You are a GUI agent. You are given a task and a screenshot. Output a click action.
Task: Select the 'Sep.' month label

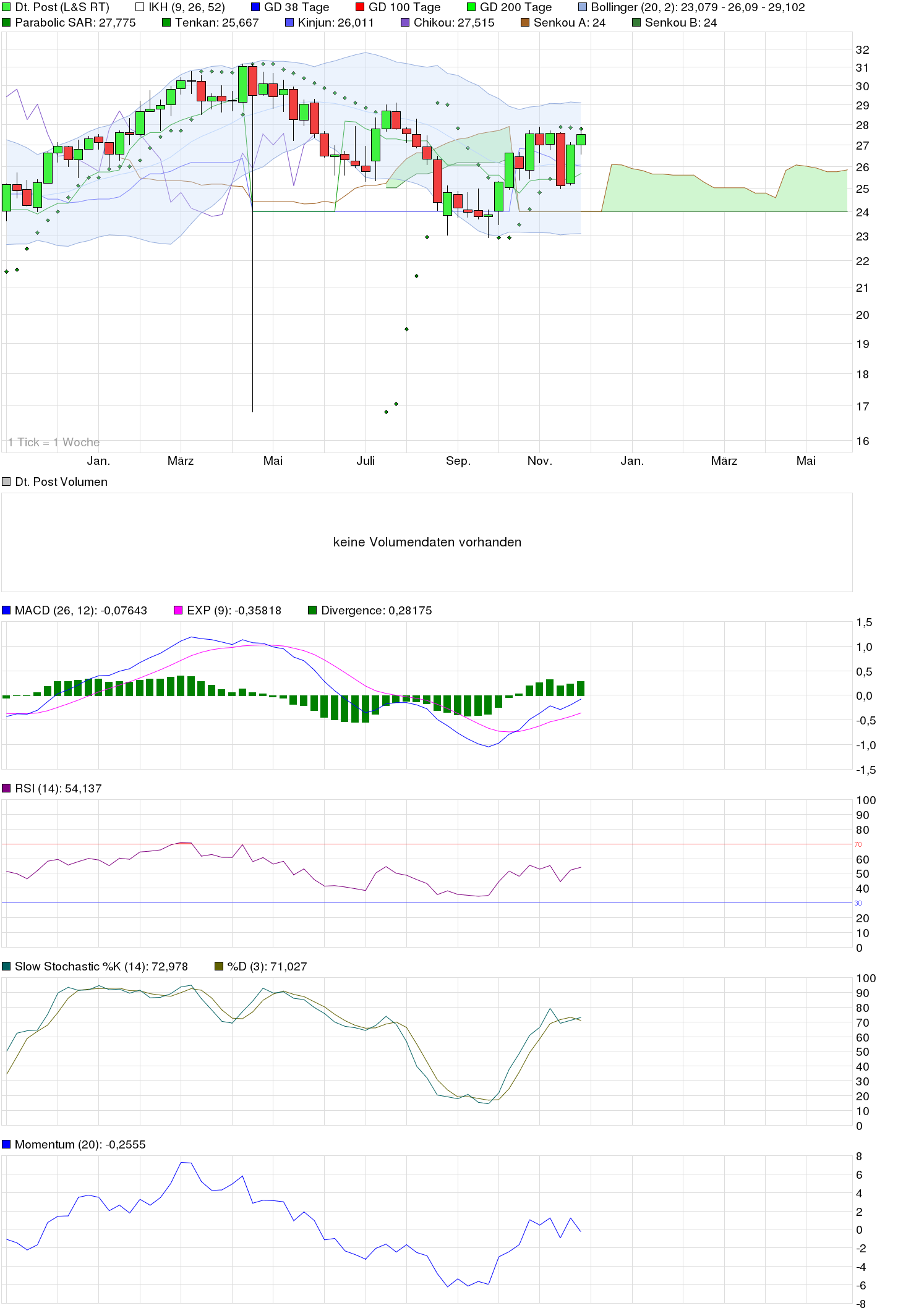point(458,461)
